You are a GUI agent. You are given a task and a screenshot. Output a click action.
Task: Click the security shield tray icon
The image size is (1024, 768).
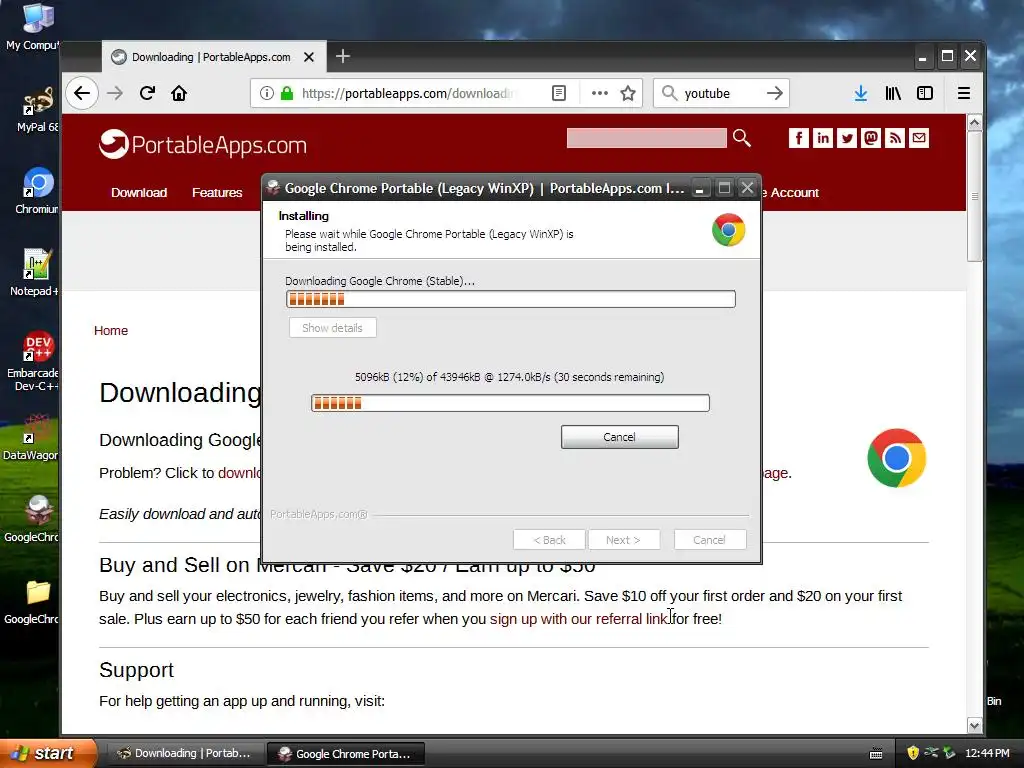point(913,753)
